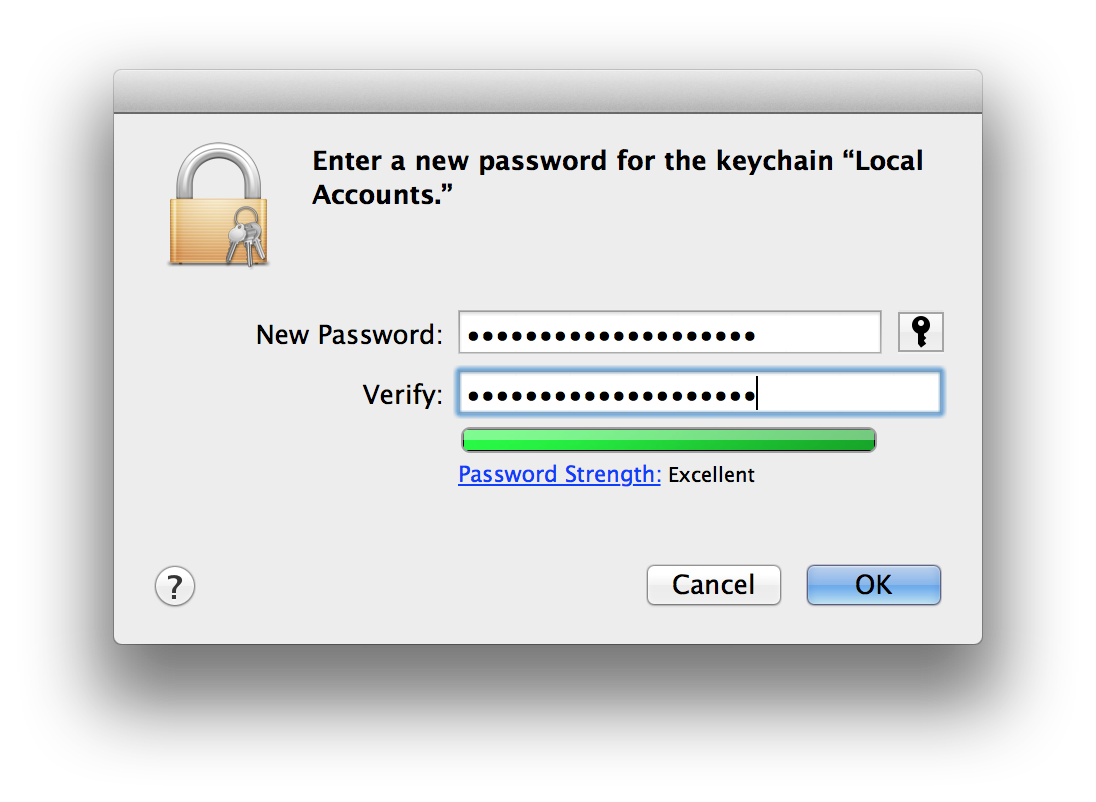
Task: Open the Password Strength link
Action: point(559,475)
